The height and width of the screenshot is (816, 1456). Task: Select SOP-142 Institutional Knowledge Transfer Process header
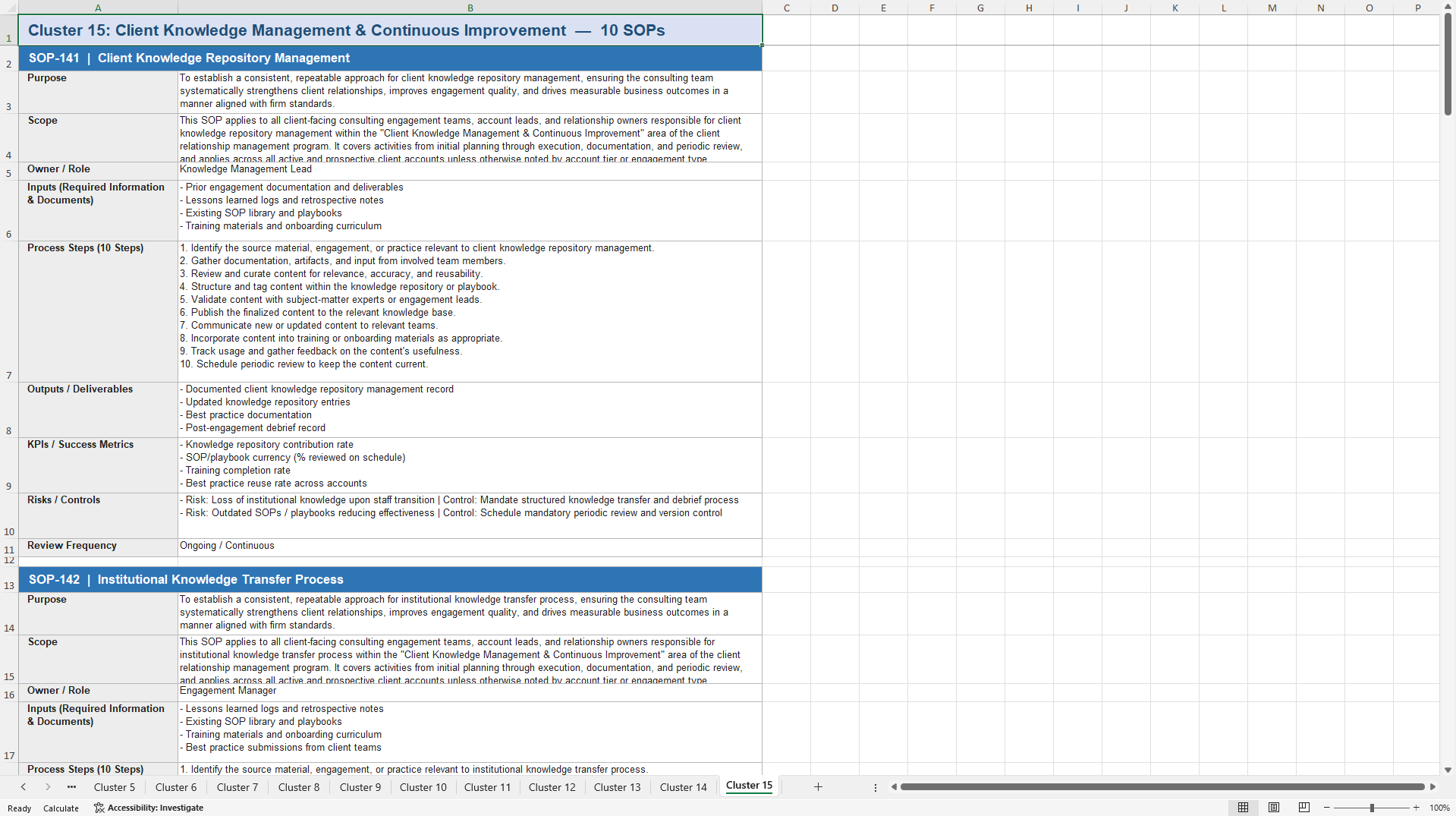tap(390, 580)
